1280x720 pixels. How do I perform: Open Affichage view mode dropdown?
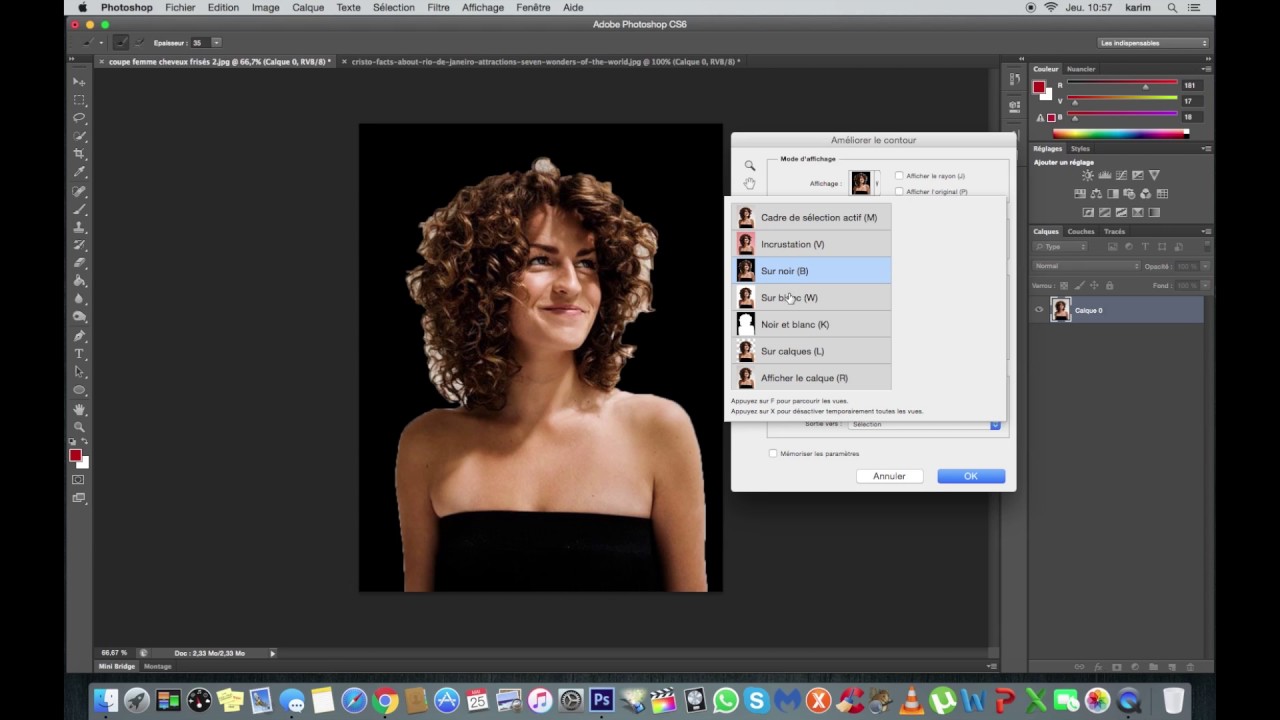(x=865, y=183)
